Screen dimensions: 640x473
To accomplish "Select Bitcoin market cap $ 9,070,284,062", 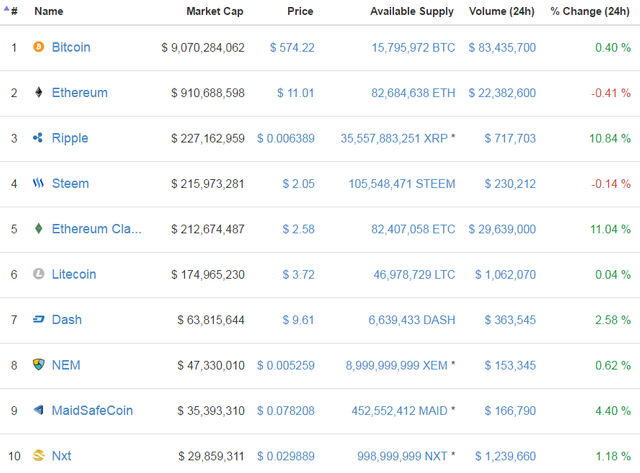I will coord(203,48).
